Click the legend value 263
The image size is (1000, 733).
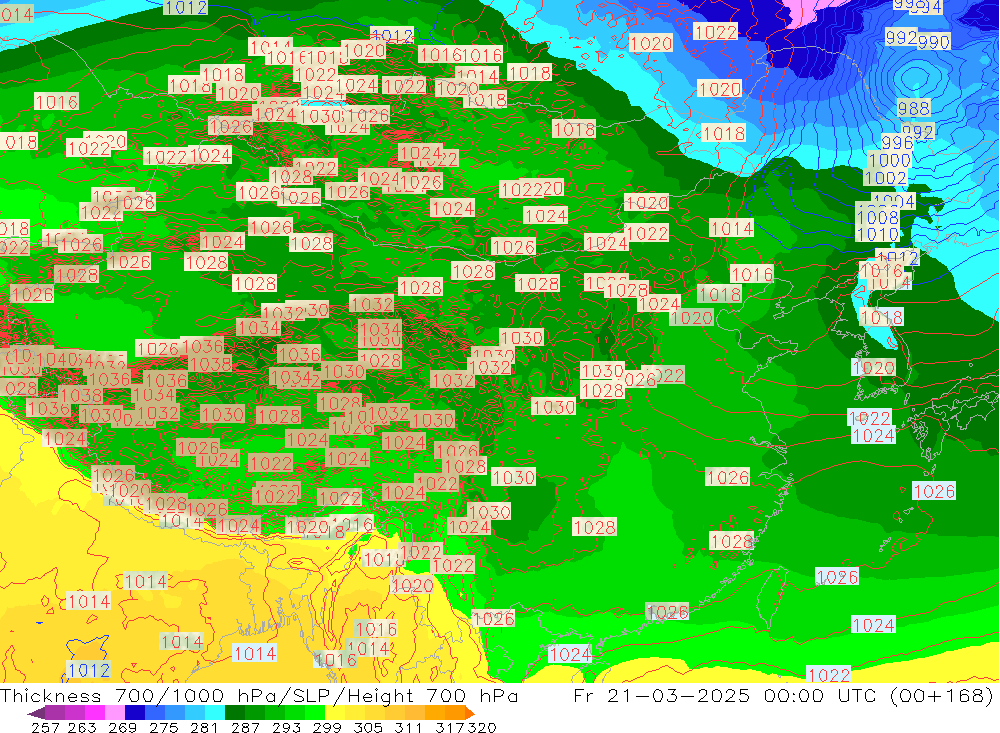pos(82,727)
